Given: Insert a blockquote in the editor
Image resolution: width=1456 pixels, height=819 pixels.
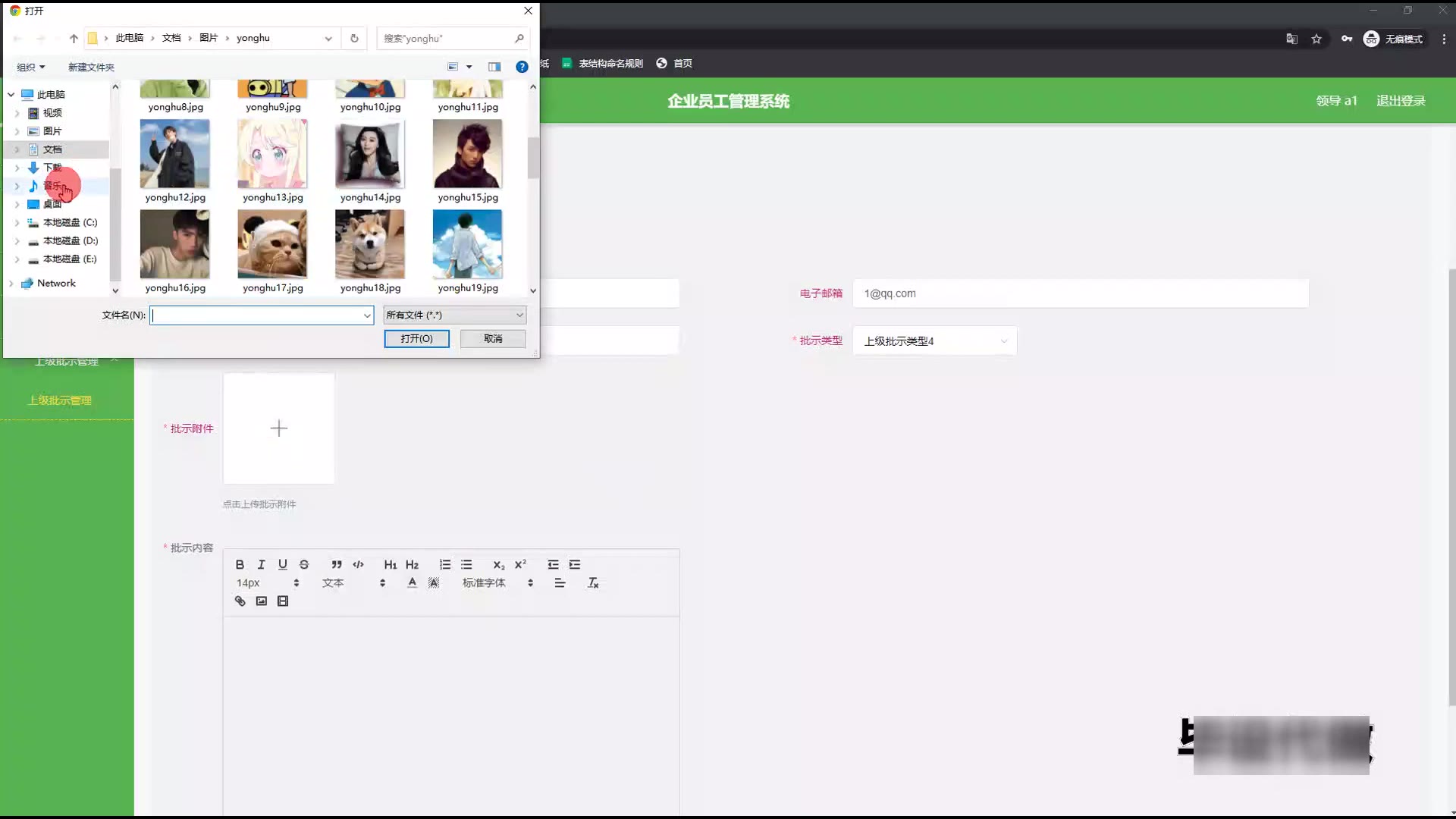Looking at the screenshot, I should 337,564.
